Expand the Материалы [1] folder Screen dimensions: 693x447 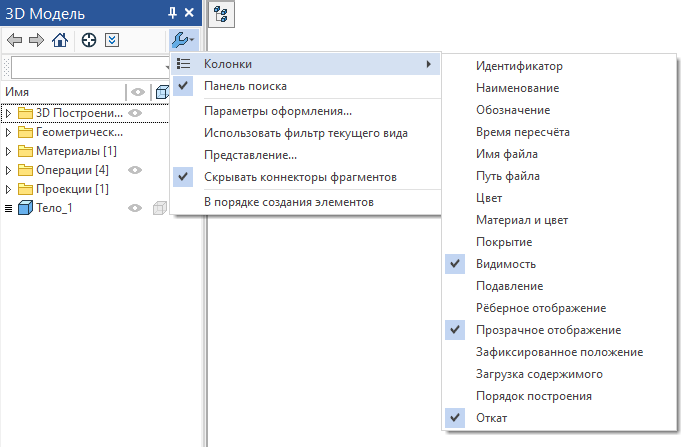9,151
